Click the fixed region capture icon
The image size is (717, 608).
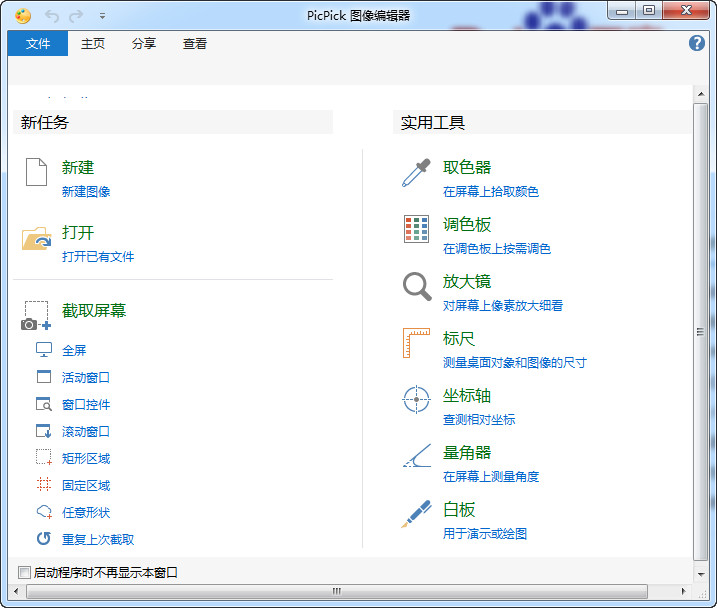[x=44, y=485]
